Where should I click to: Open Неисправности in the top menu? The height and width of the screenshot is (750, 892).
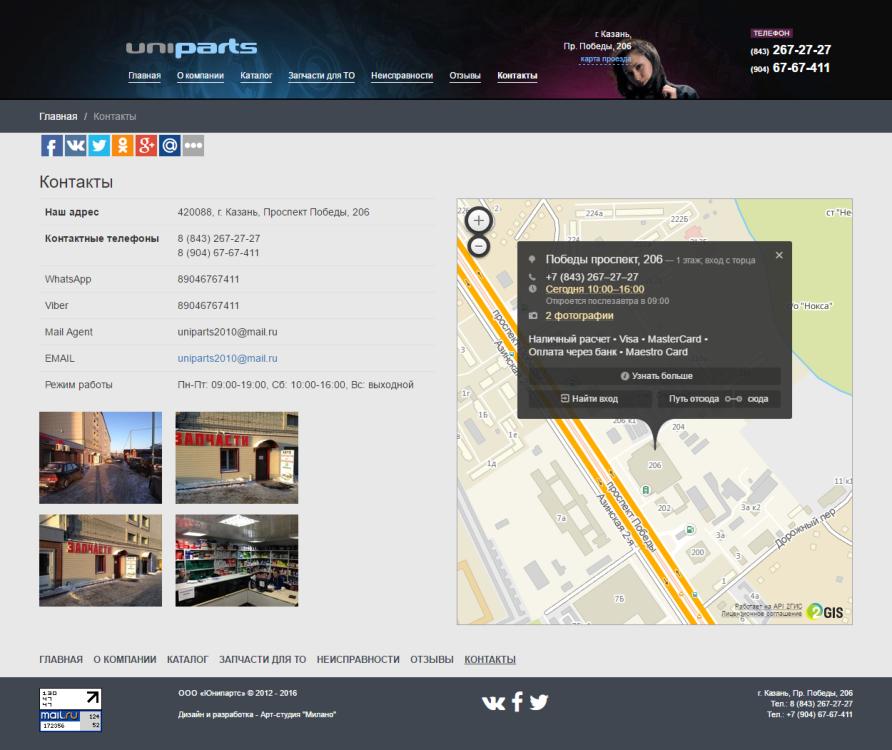coord(401,76)
